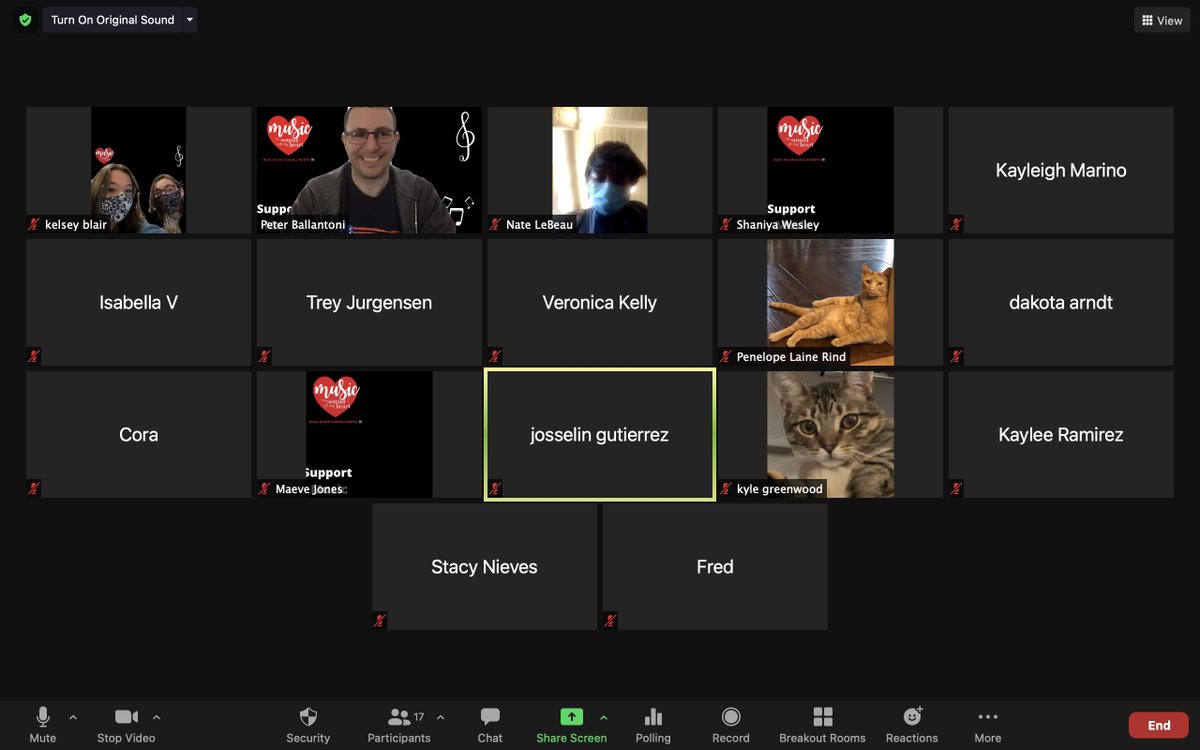Click muted mic icon on Trey Jurgensen tile
Image resolution: width=1200 pixels, height=750 pixels.
(265, 356)
